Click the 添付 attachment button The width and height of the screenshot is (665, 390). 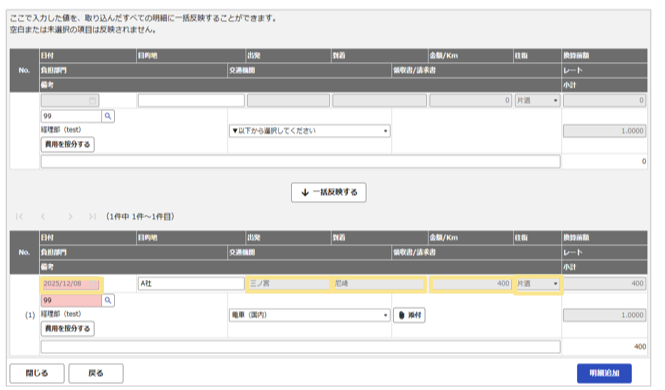point(409,315)
